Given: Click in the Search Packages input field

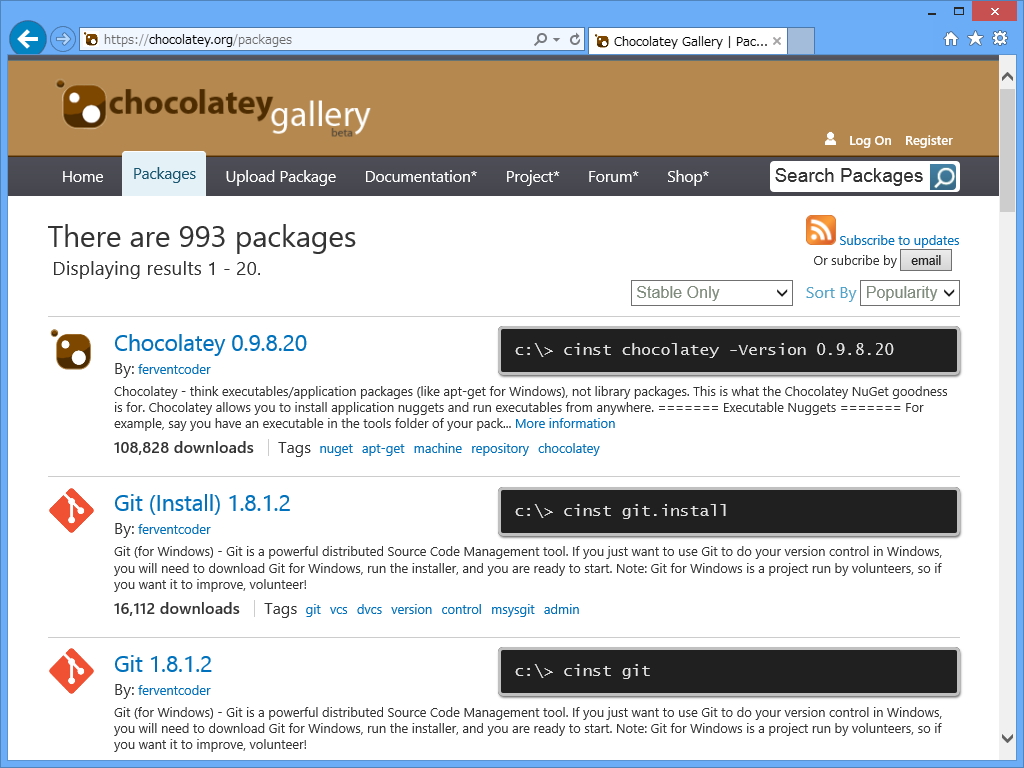Looking at the screenshot, I should click(849, 176).
